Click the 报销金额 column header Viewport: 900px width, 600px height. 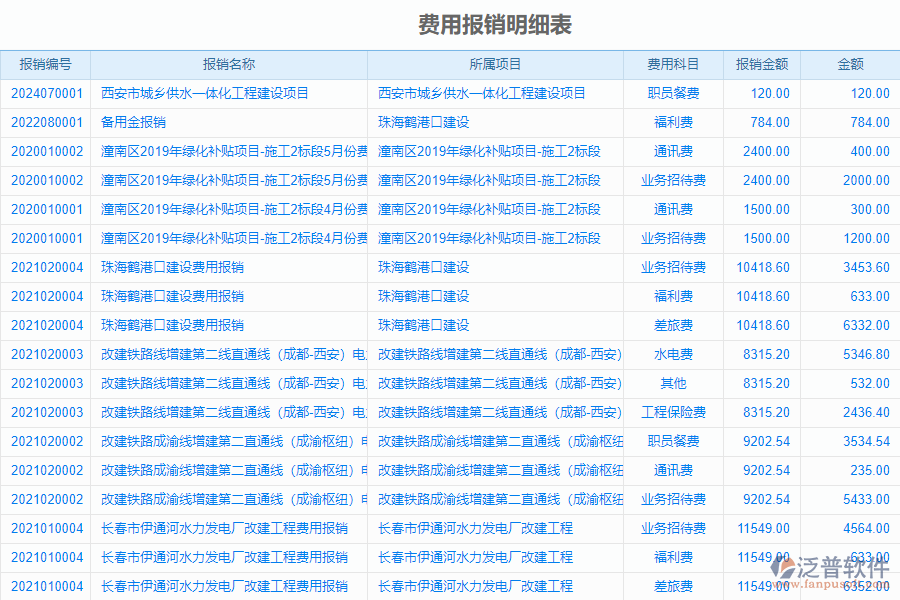(x=761, y=63)
